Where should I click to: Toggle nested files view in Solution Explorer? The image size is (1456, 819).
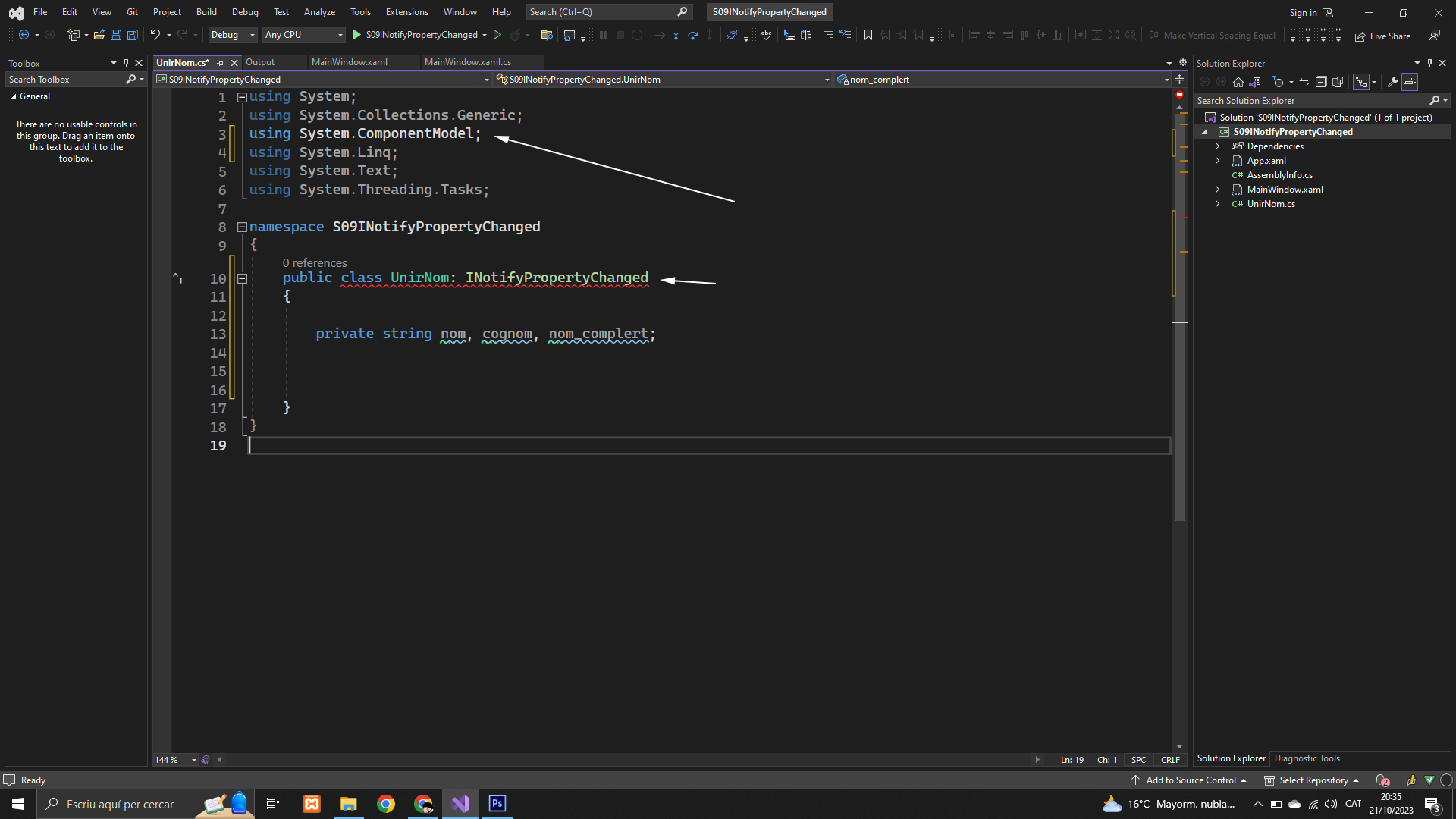point(1361,82)
